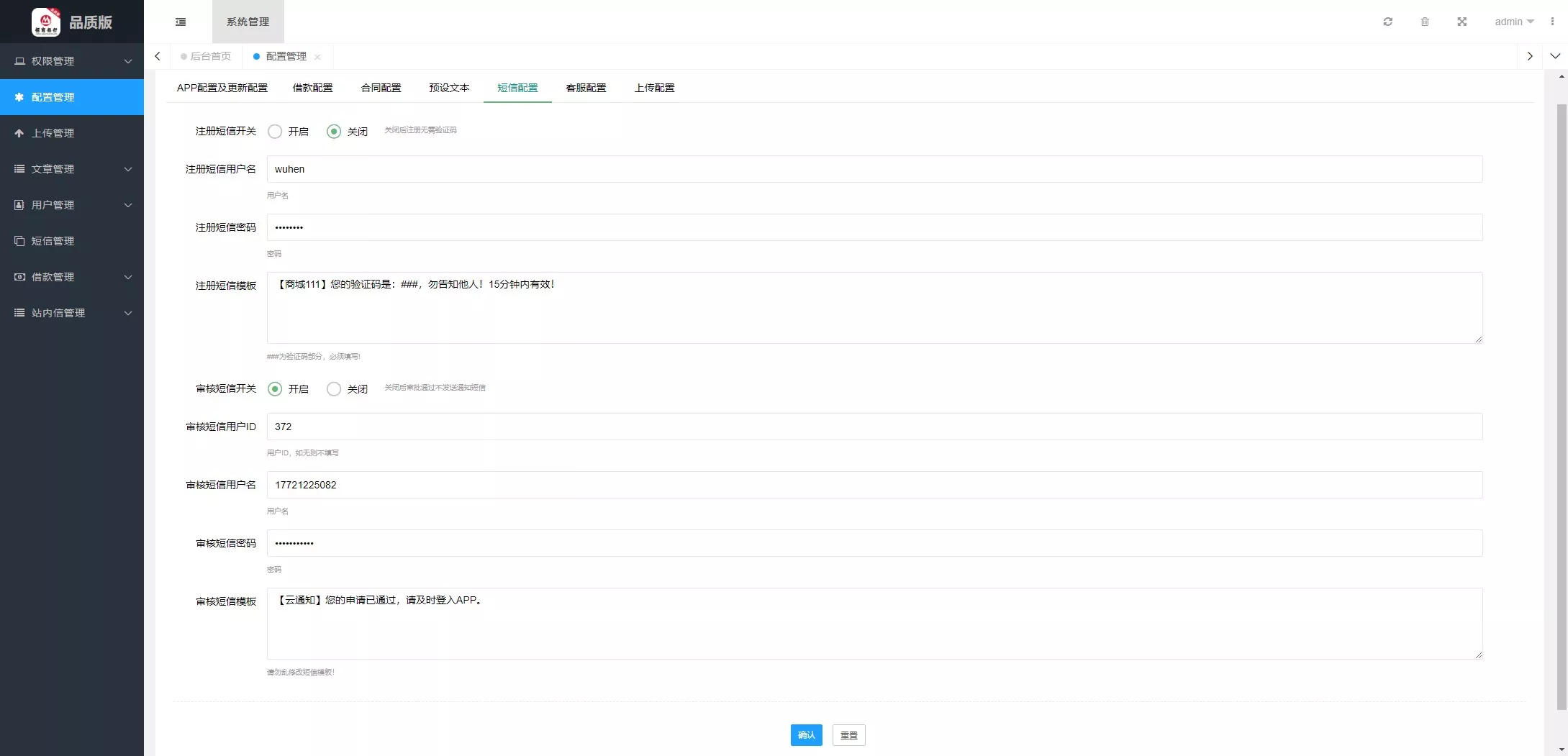Select 关闭 radio for 注册短信开关

[334, 132]
